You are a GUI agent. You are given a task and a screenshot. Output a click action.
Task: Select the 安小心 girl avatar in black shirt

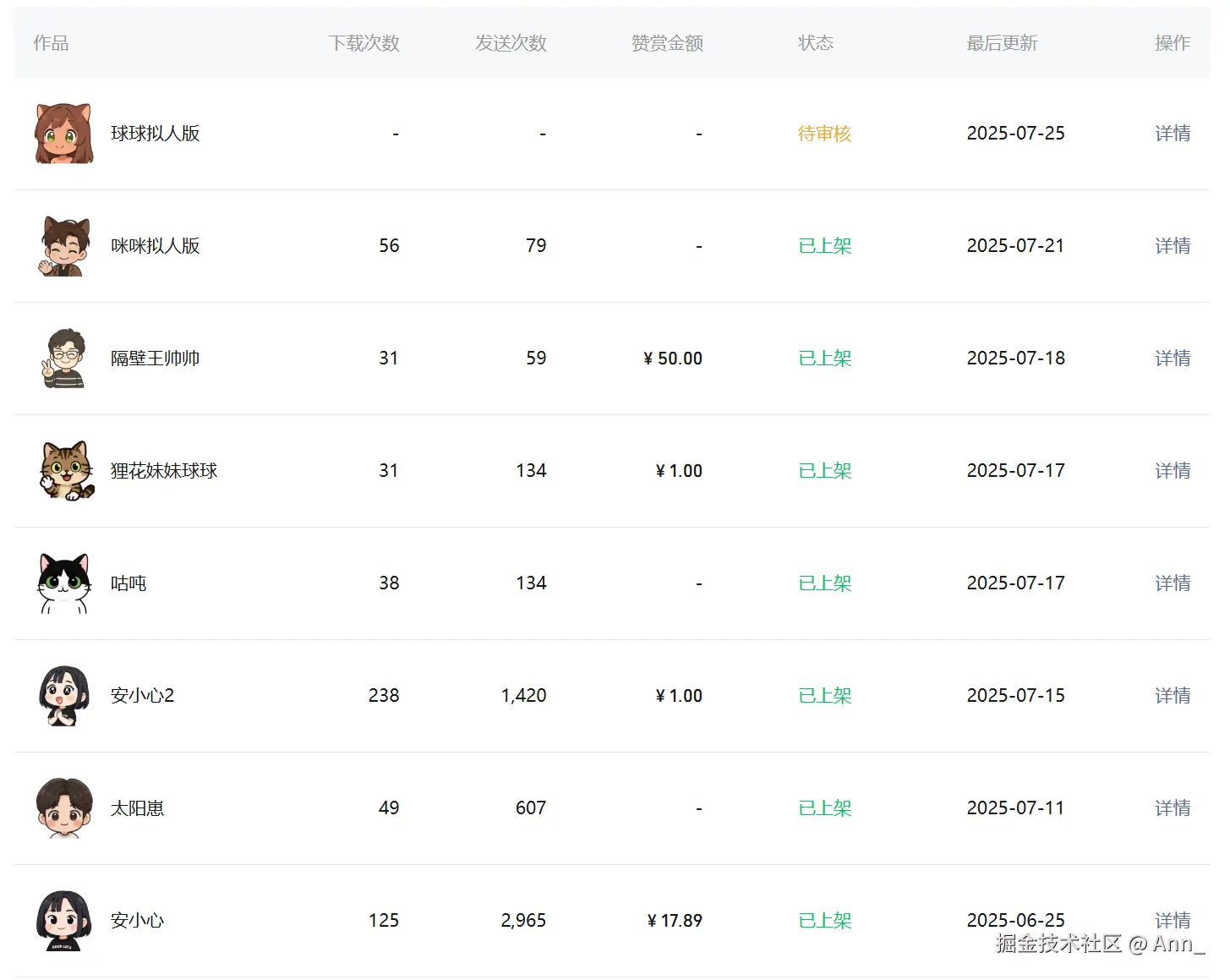[64, 921]
